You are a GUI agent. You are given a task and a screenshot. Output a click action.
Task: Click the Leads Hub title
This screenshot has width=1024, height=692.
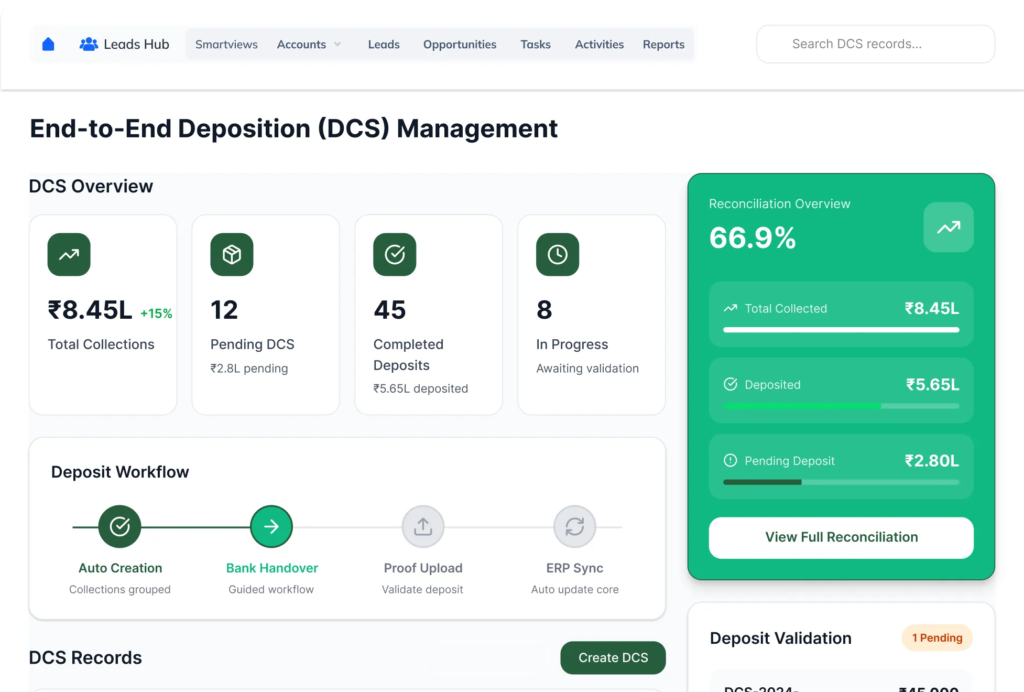pos(136,44)
